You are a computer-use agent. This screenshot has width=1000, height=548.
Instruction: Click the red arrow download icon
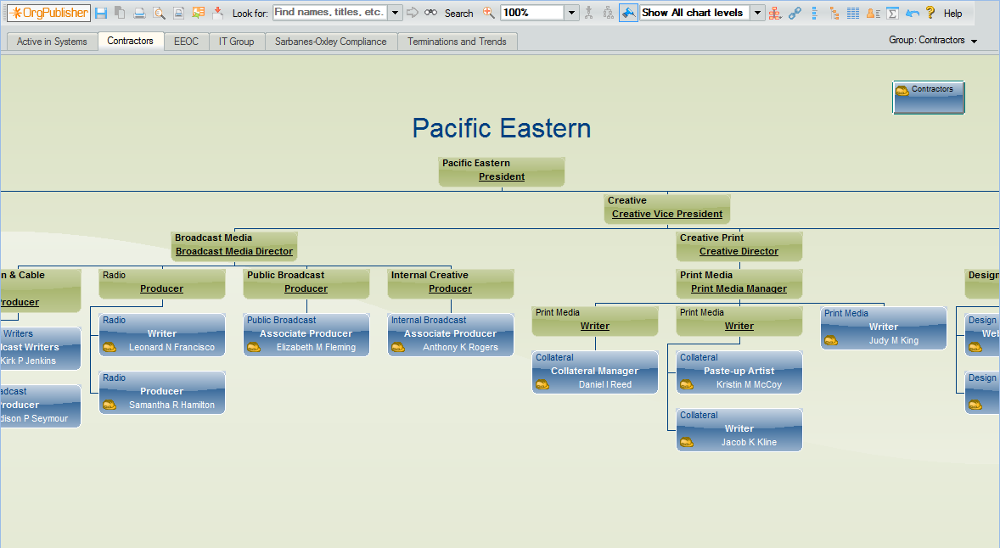217,13
